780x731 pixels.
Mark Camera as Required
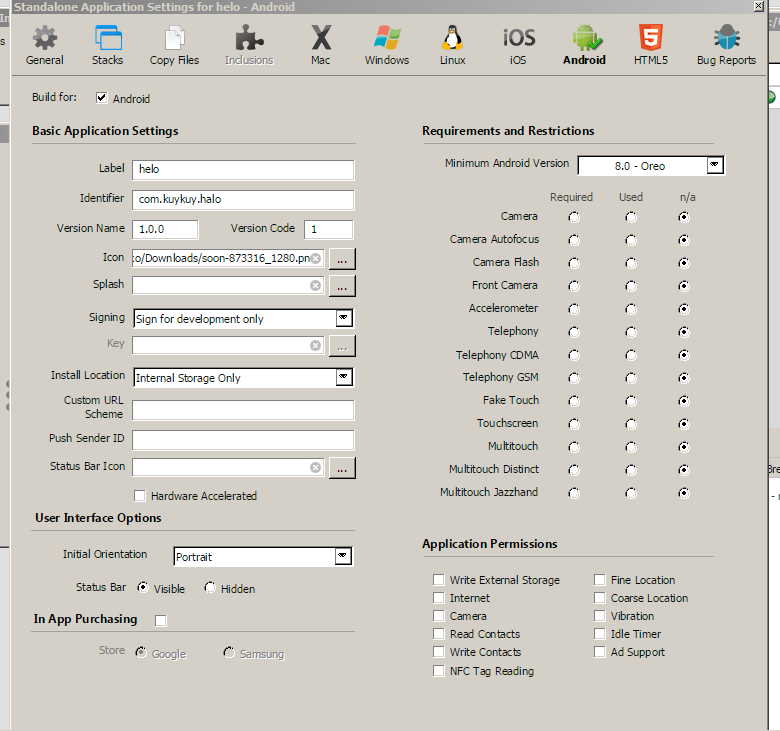point(574,216)
